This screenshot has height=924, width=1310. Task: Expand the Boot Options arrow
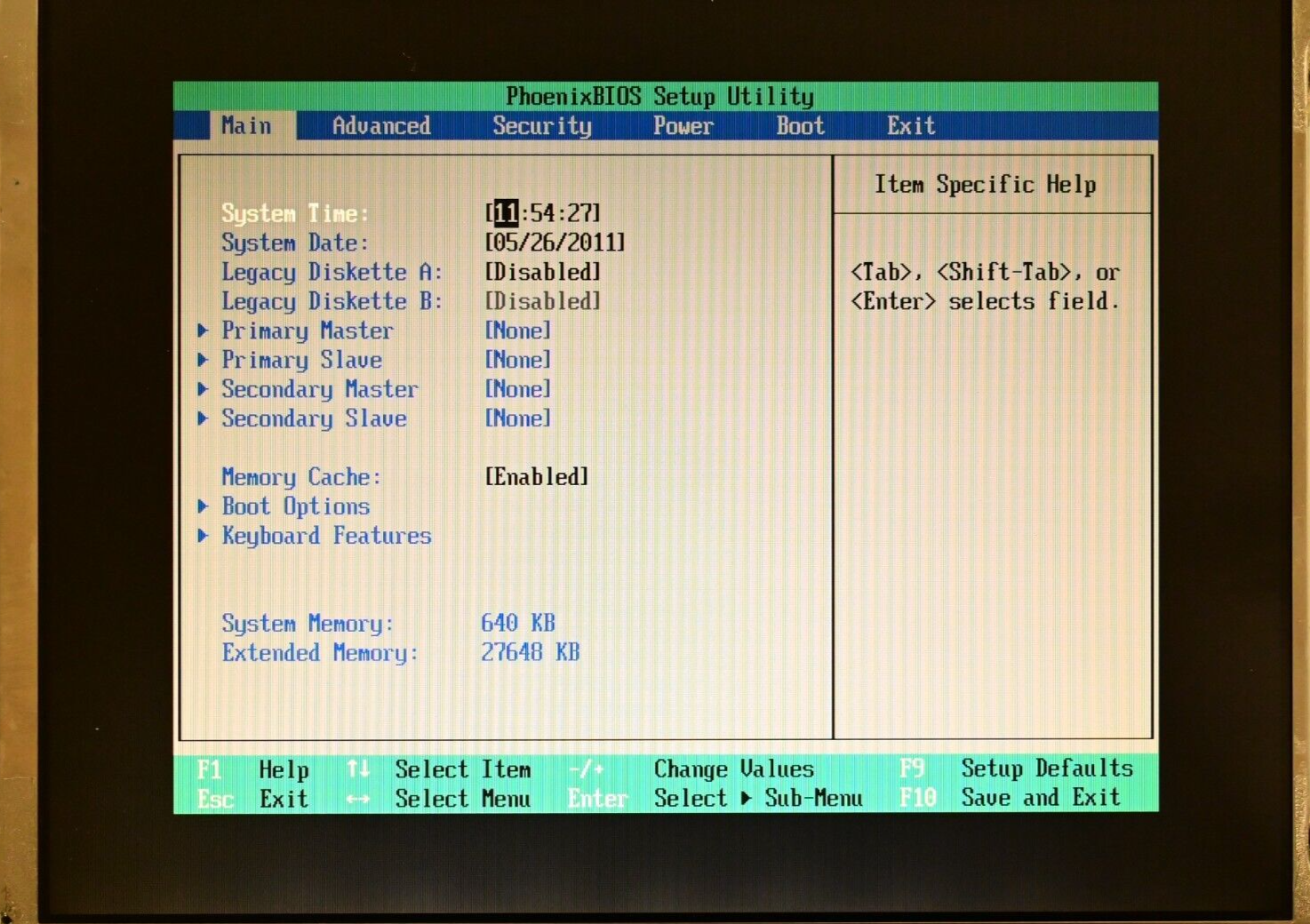[203, 506]
